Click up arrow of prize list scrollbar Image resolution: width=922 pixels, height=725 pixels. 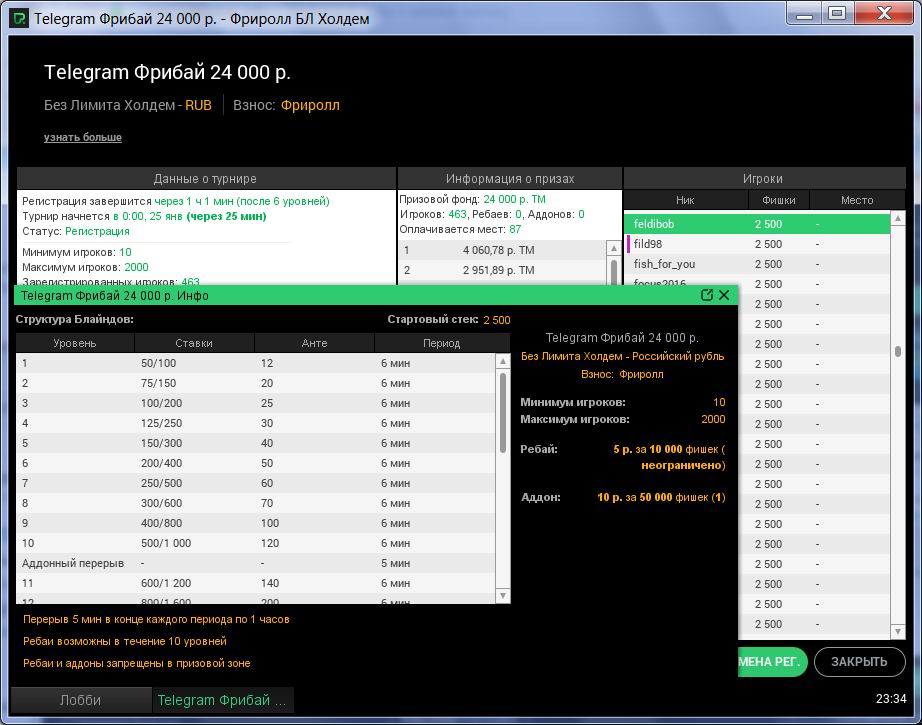tap(614, 249)
